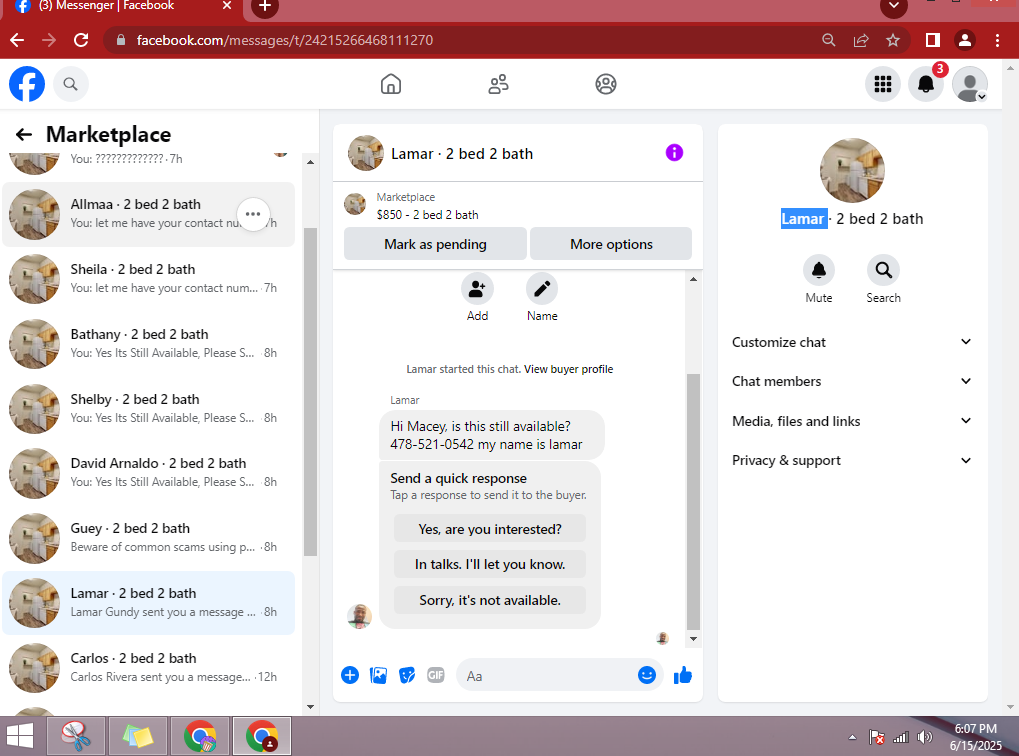
Task: Click the chat messages scrollbar thumb
Action: pyautogui.click(x=693, y=502)
